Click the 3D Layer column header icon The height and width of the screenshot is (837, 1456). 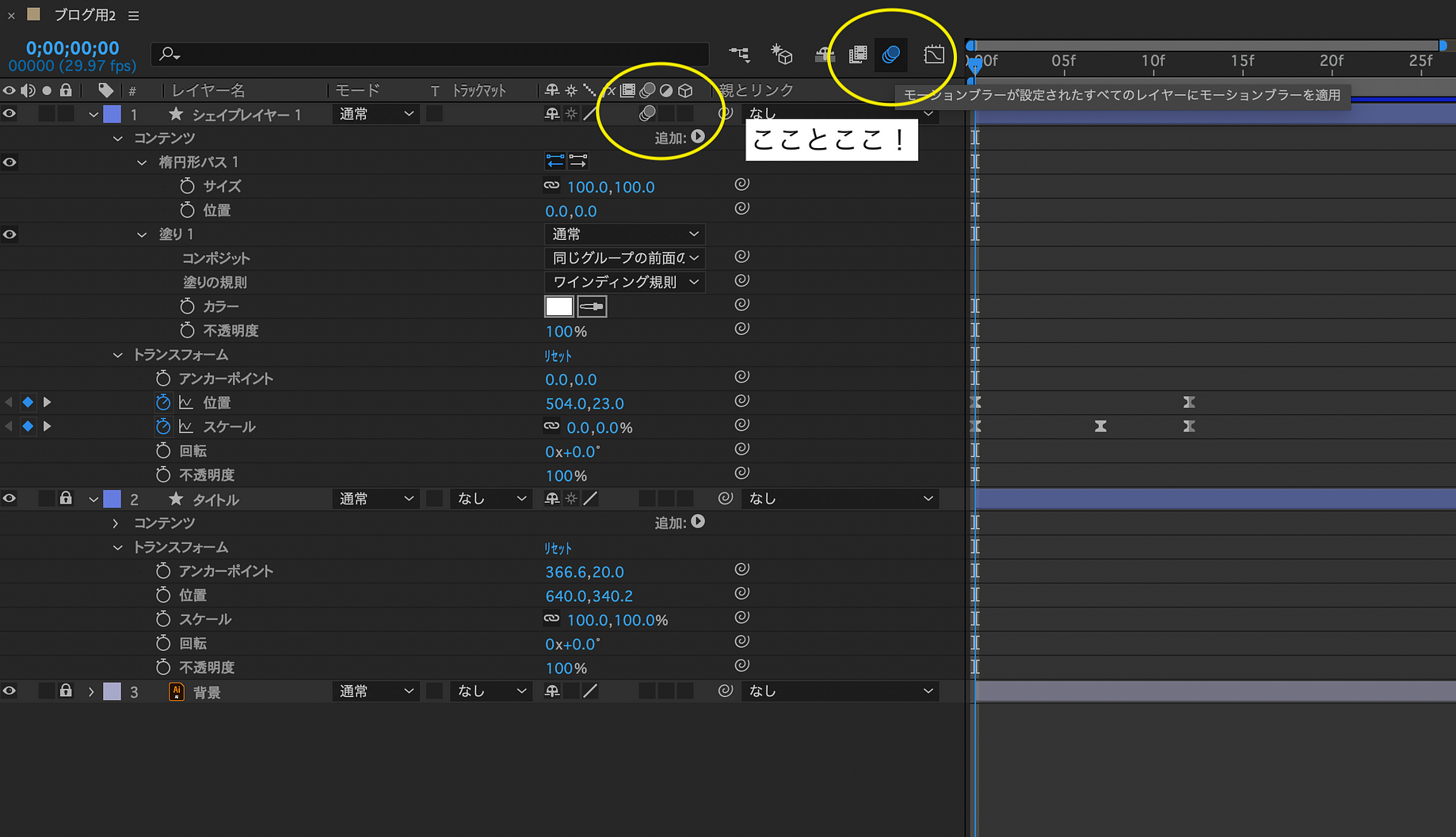click(686, 90)
